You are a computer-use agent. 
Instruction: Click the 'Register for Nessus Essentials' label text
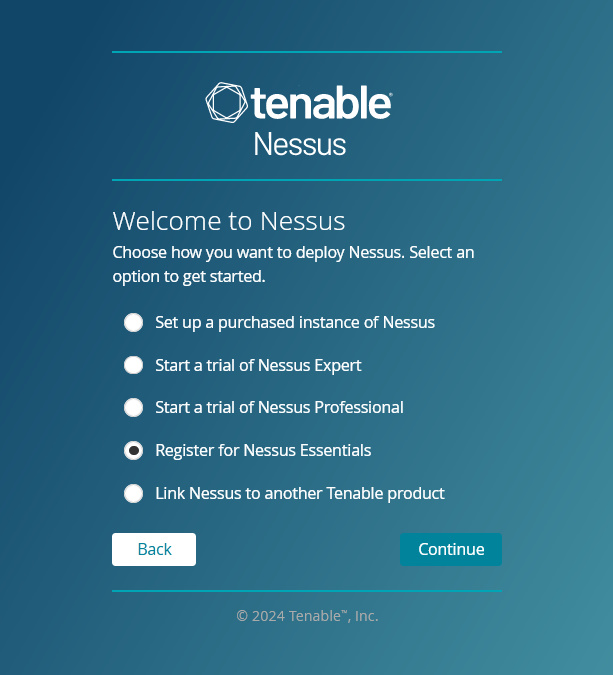click(x=263, y=451)
